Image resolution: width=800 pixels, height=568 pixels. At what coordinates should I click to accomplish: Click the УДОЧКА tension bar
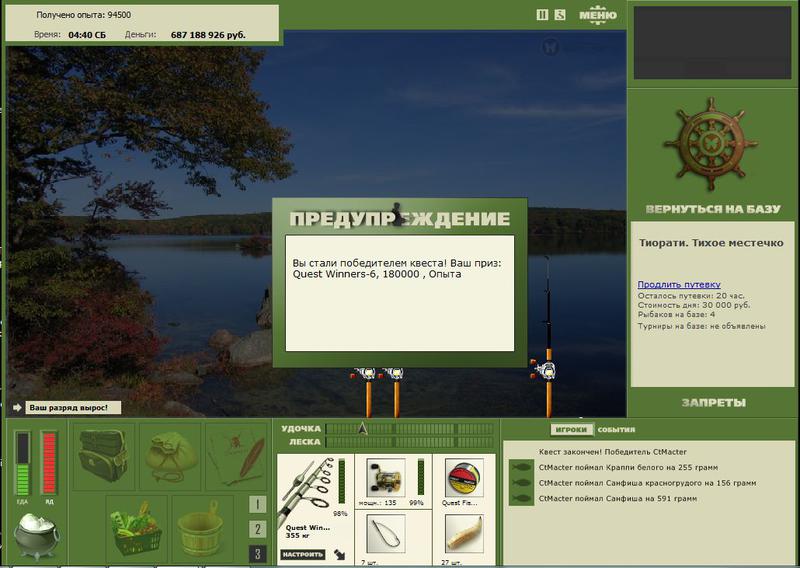[x=410, y=429]
